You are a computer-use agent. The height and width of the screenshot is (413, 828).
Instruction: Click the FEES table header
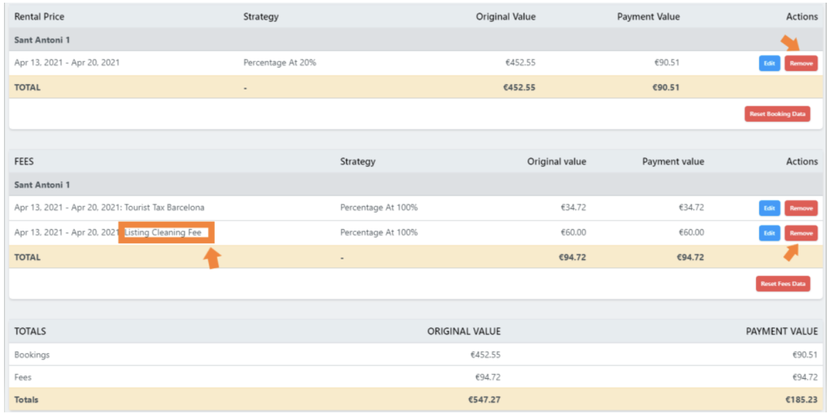[25, 161]
